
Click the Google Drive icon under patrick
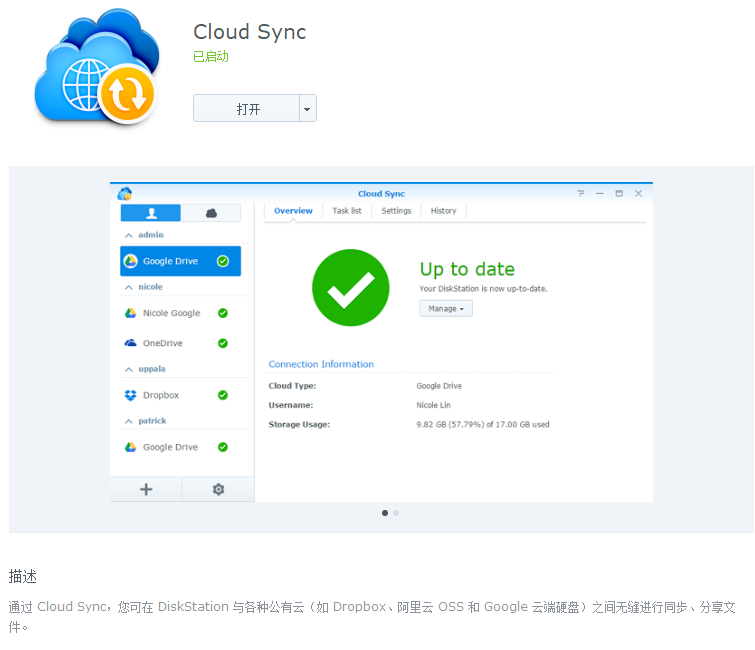tap(130, 447)
